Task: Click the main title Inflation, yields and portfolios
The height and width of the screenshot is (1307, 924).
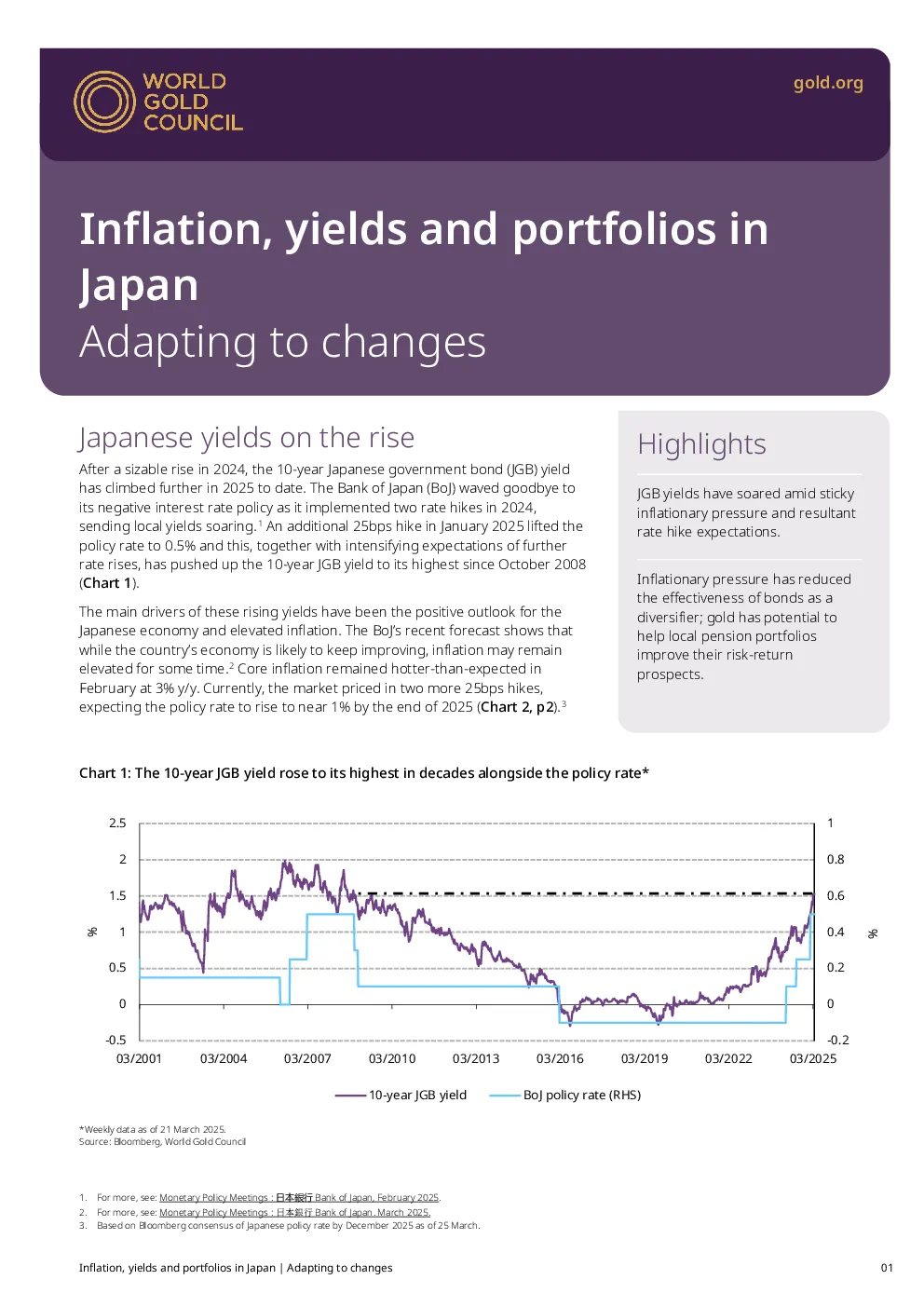Action: click(x=424, y=256)
